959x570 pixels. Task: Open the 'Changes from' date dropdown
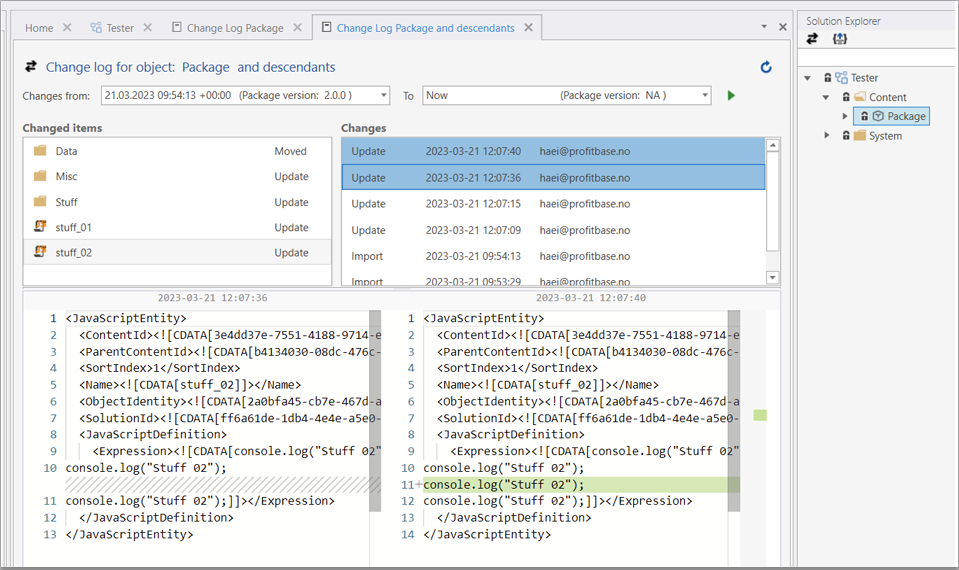click(x=384, y=96)
